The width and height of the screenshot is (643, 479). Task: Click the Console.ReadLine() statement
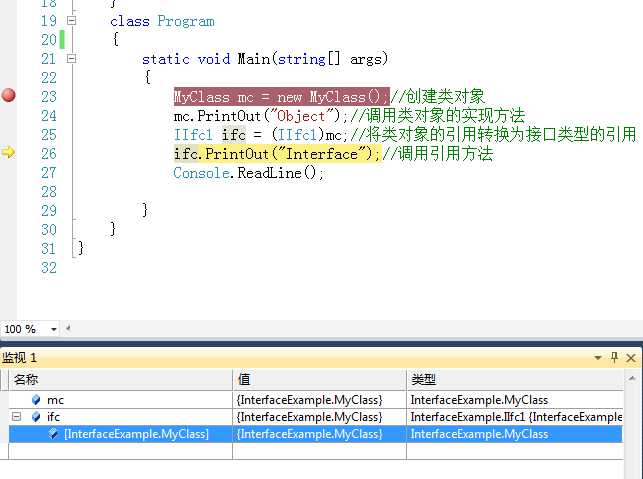249,173
